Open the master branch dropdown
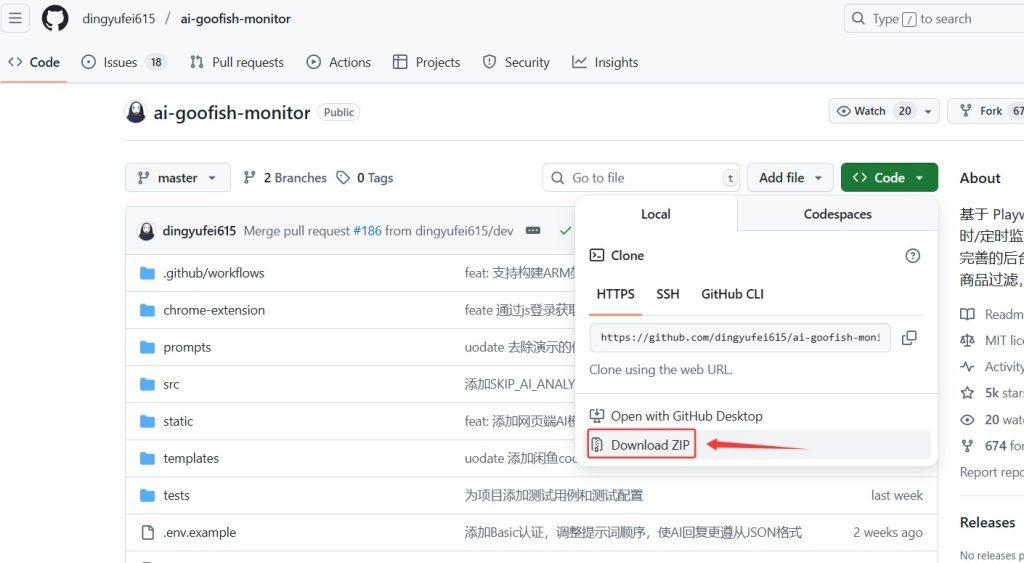This screenshot has width=1024, height=563. (x=178, y=178)
